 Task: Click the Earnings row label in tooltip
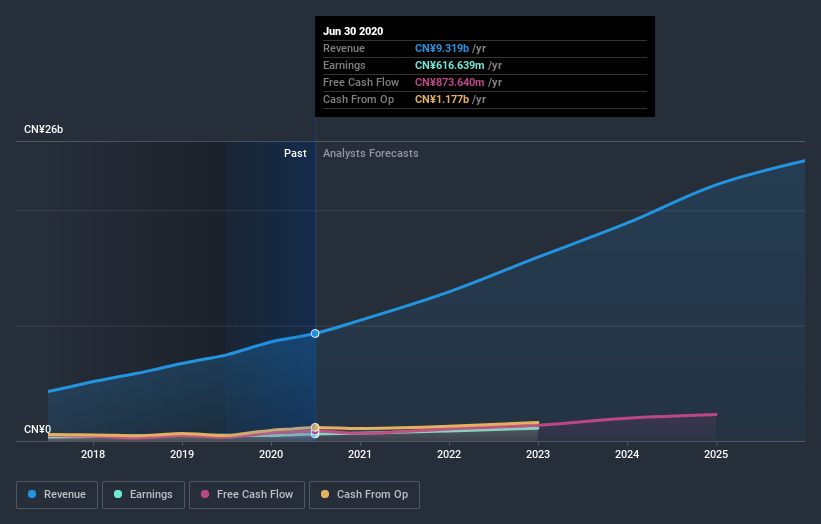(x=345, y=65)
